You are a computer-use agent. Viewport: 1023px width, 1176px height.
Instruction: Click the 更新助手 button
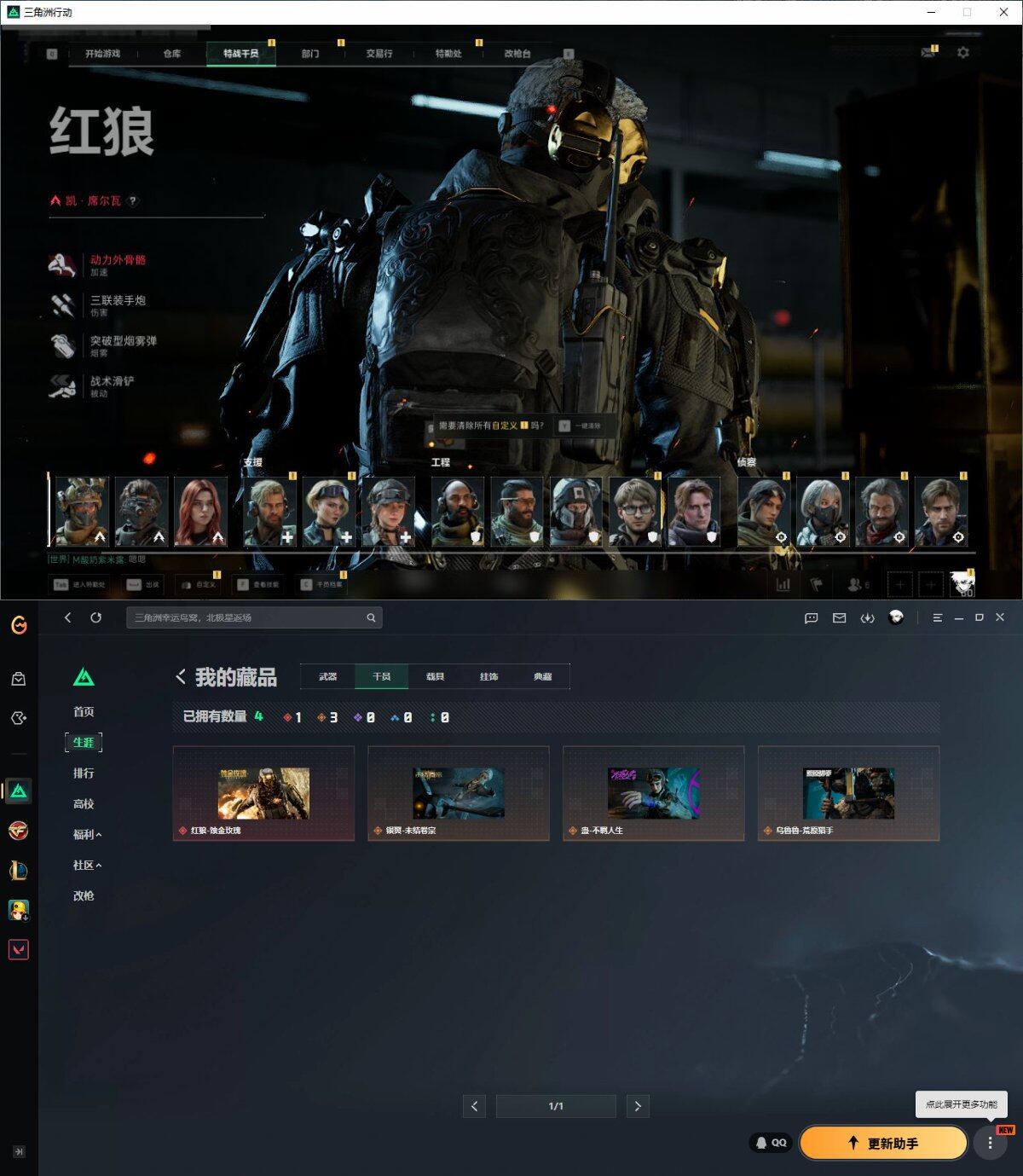point(883,1144)
